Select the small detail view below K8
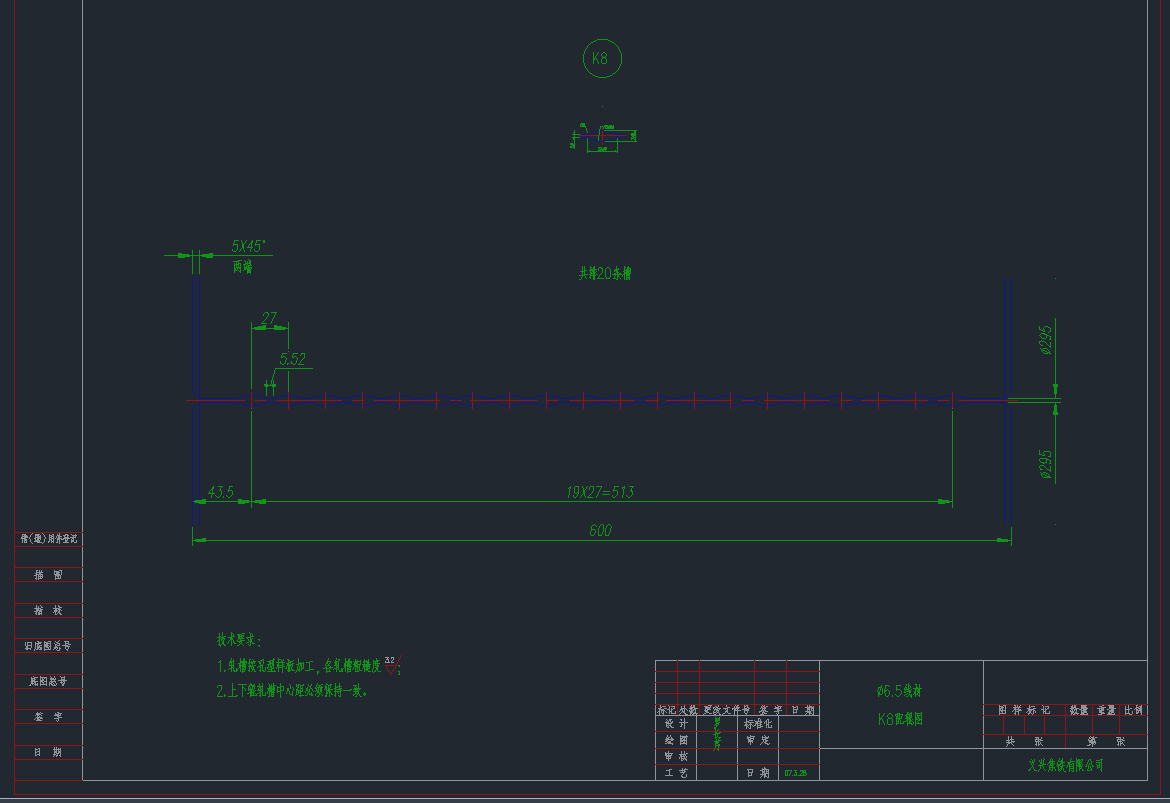The width and height of the screenshot is (1170, 803). (604, 137)
